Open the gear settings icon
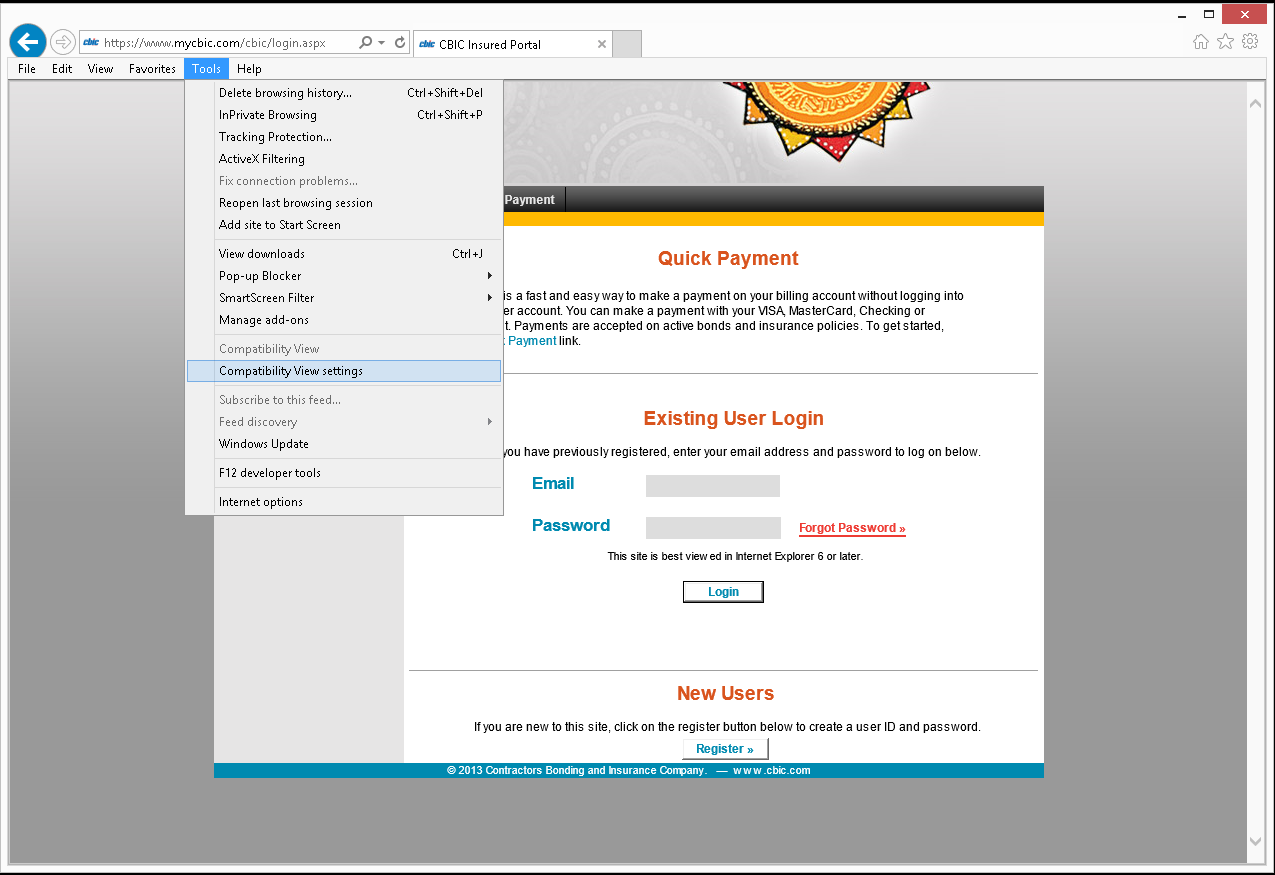Screen dimensions: 1275x875 1250,42
